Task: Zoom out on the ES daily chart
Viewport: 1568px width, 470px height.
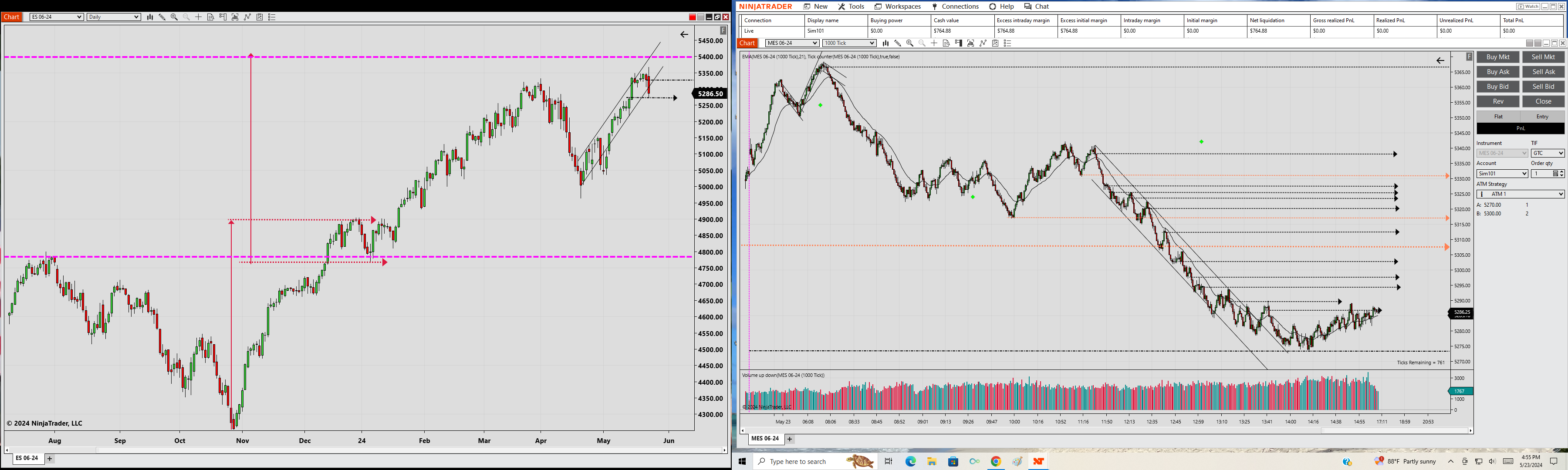Action: pyautogui.click(x=186, y=17)
